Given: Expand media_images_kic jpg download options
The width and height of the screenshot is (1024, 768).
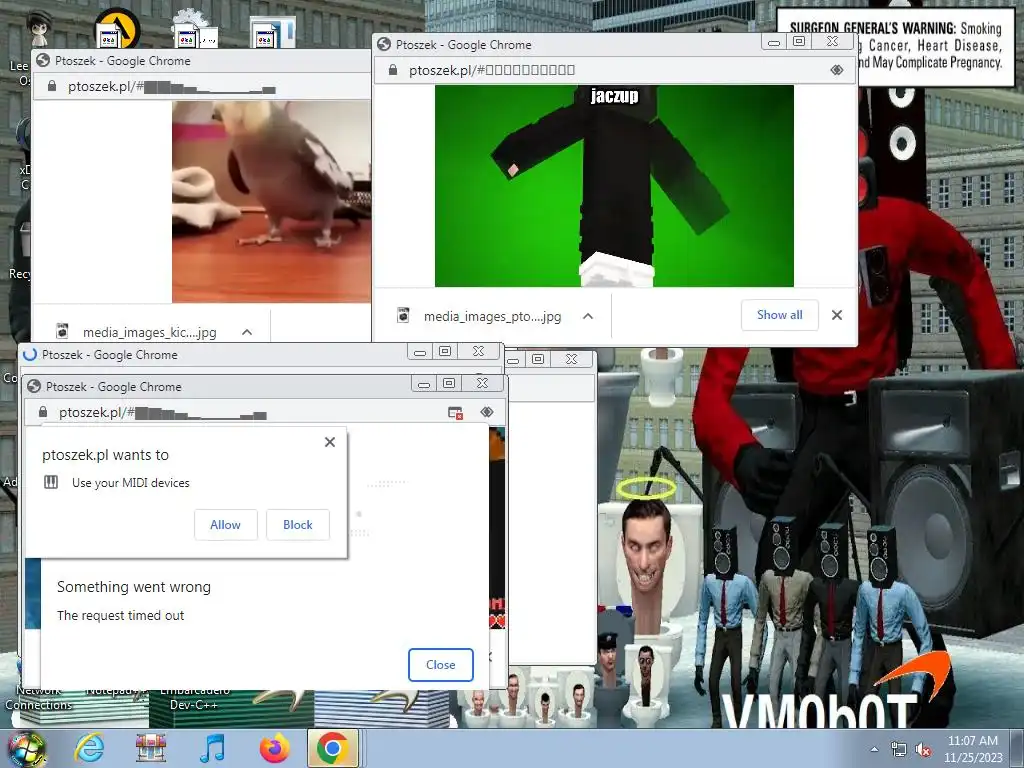Looking at the screenshot, I should click(247, 332).
